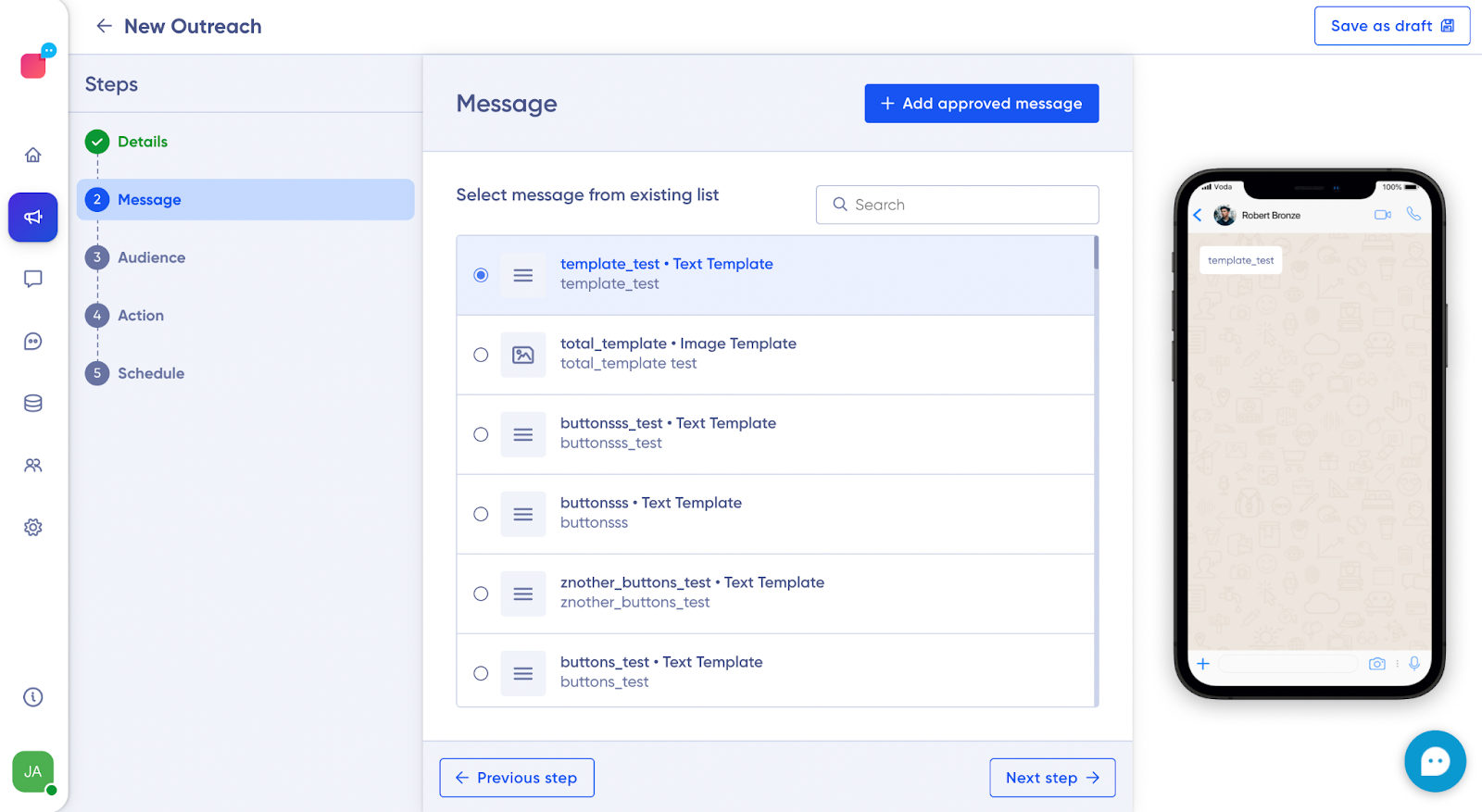1482x812 pixels.
Task: Open the chatbot face sidebar icon
Action: tap(33, 342)
